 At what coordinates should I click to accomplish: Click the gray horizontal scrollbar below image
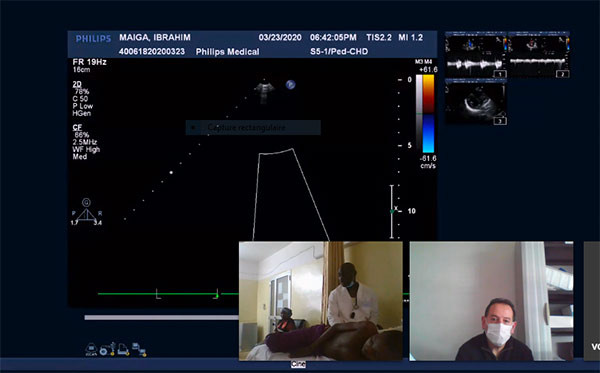click(161, 318)
